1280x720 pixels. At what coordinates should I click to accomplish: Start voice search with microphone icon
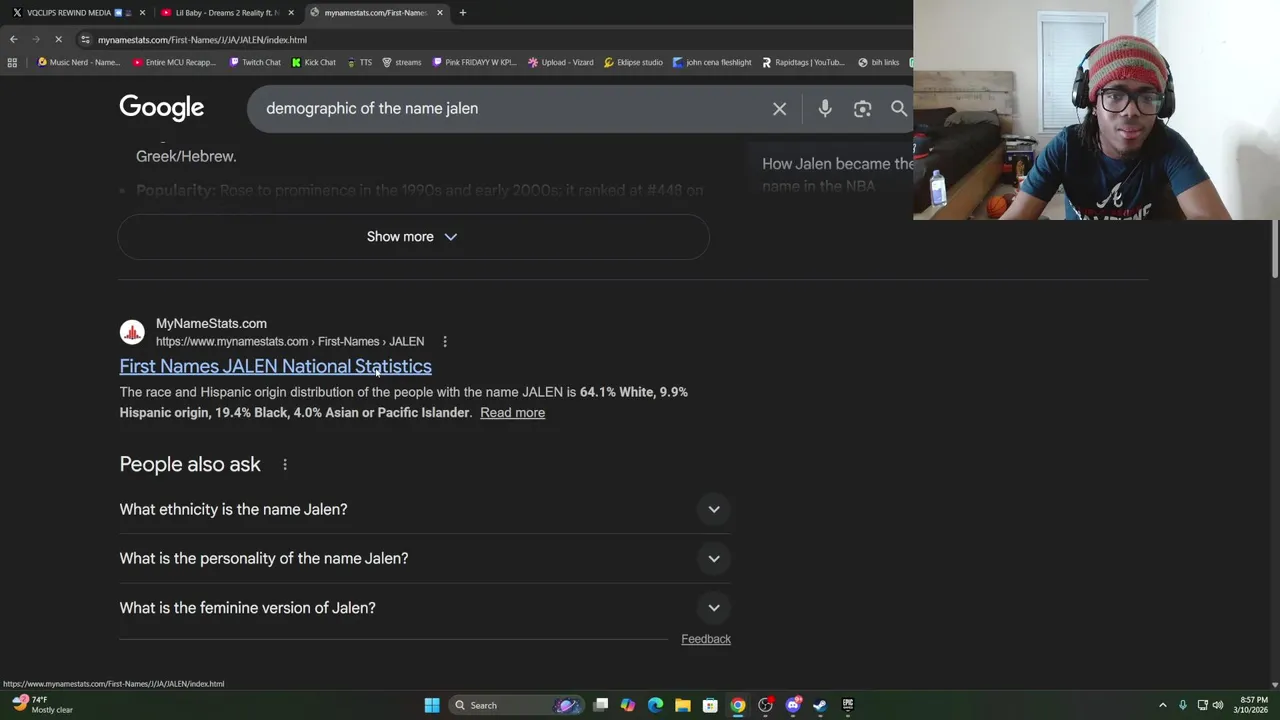click(825, 109)
